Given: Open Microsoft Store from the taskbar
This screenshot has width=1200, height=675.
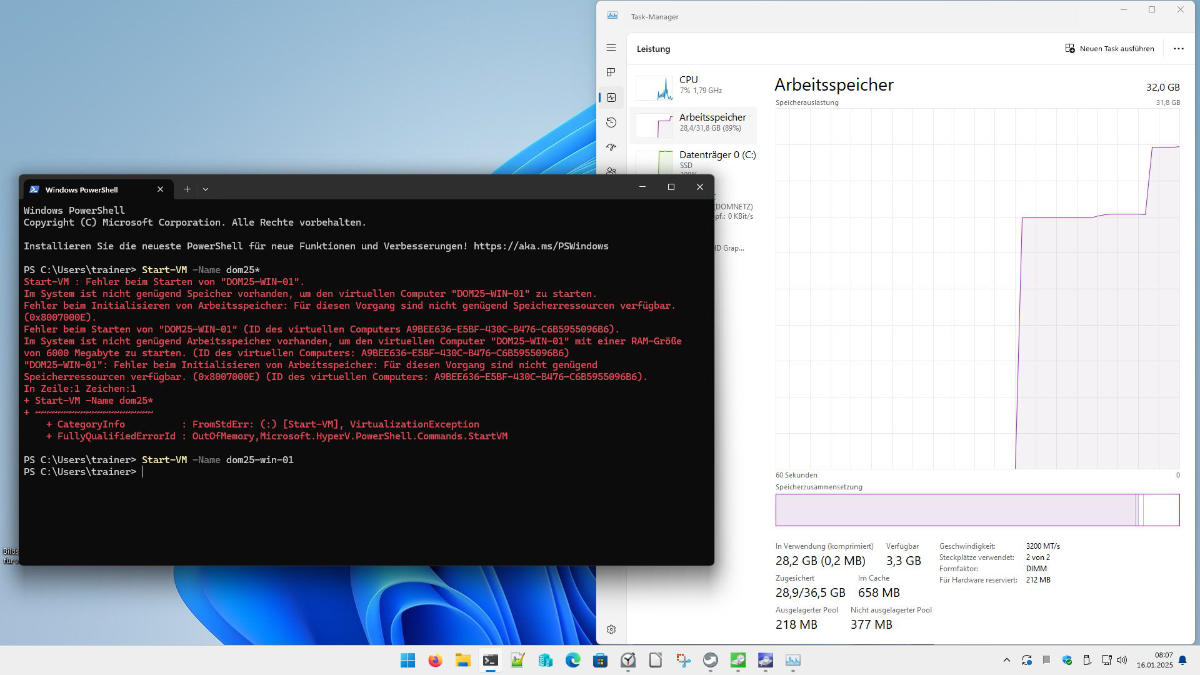Looking at the screenshot, I should tap(600, 660).
